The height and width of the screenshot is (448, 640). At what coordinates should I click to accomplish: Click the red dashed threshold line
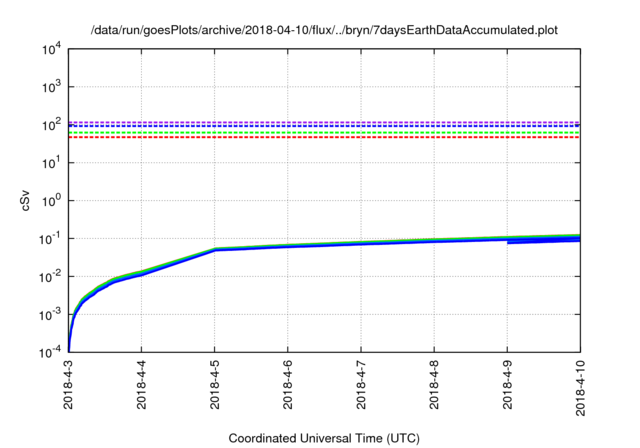pos(324,137)
